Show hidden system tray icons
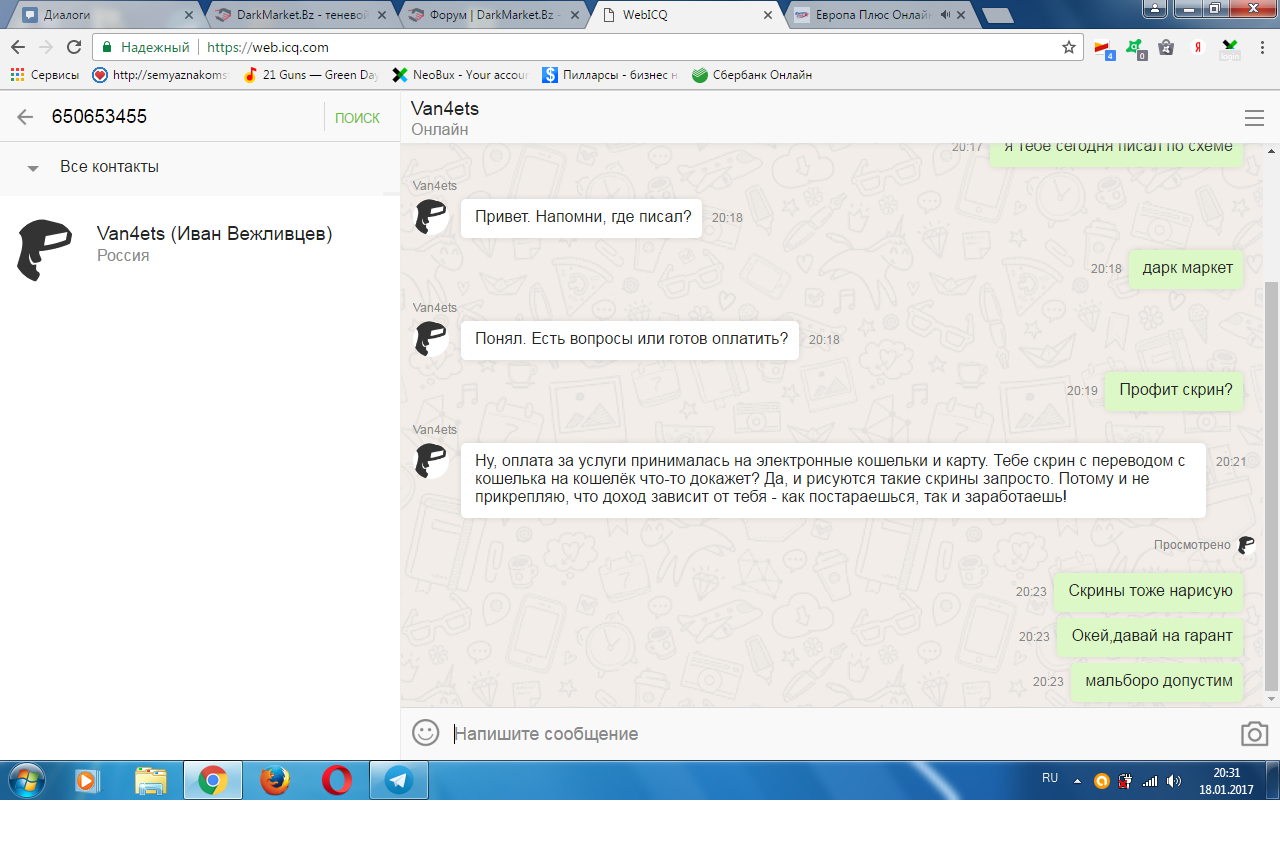The width and height of the screenshot is (1280, 850). (1078, 781)
